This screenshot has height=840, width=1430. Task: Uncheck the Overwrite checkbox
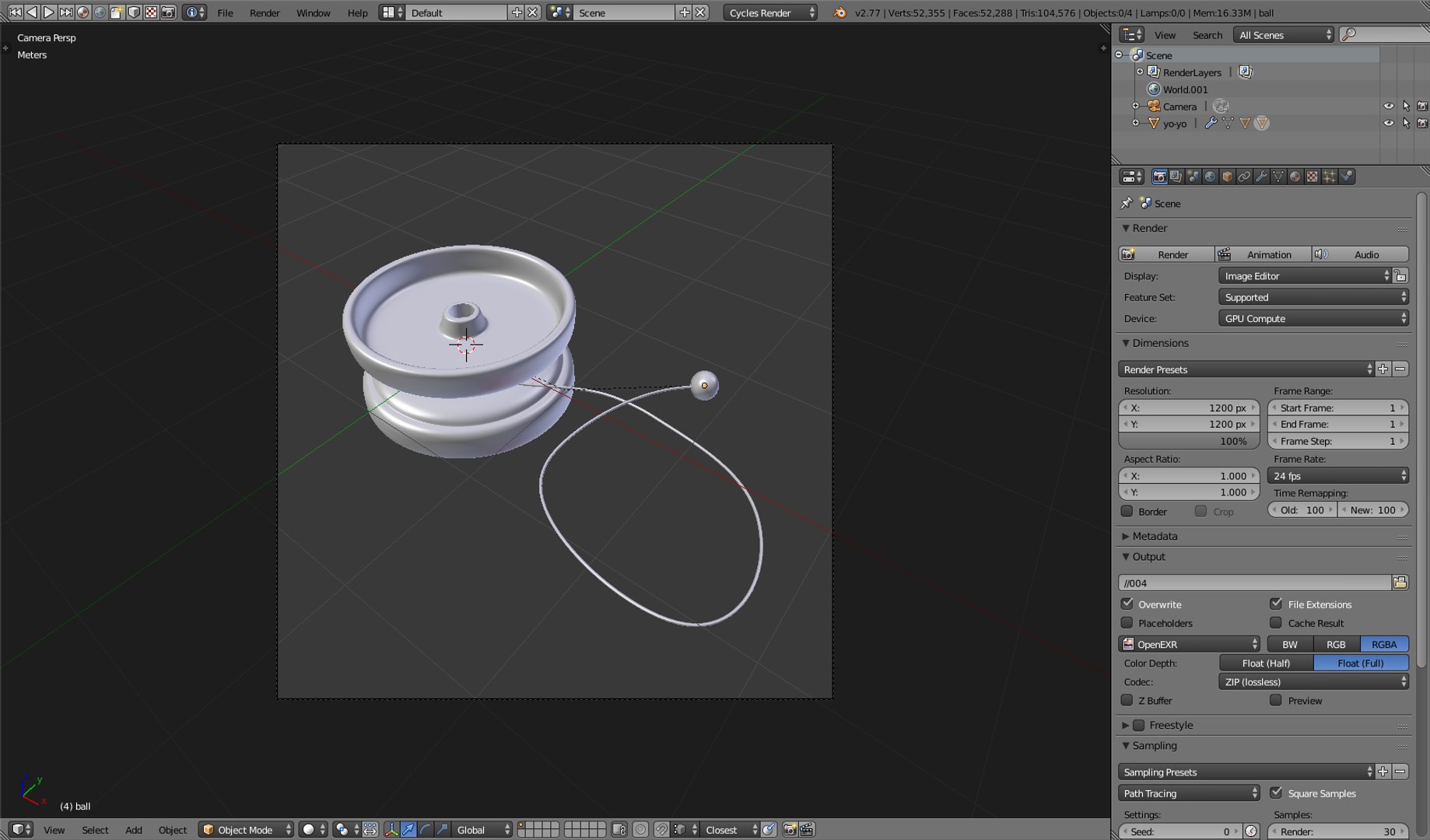click(x=1127, y=604)
